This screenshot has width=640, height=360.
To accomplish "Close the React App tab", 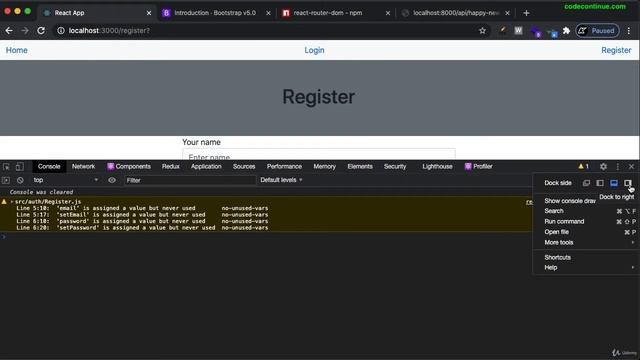I will pos(149,13).
